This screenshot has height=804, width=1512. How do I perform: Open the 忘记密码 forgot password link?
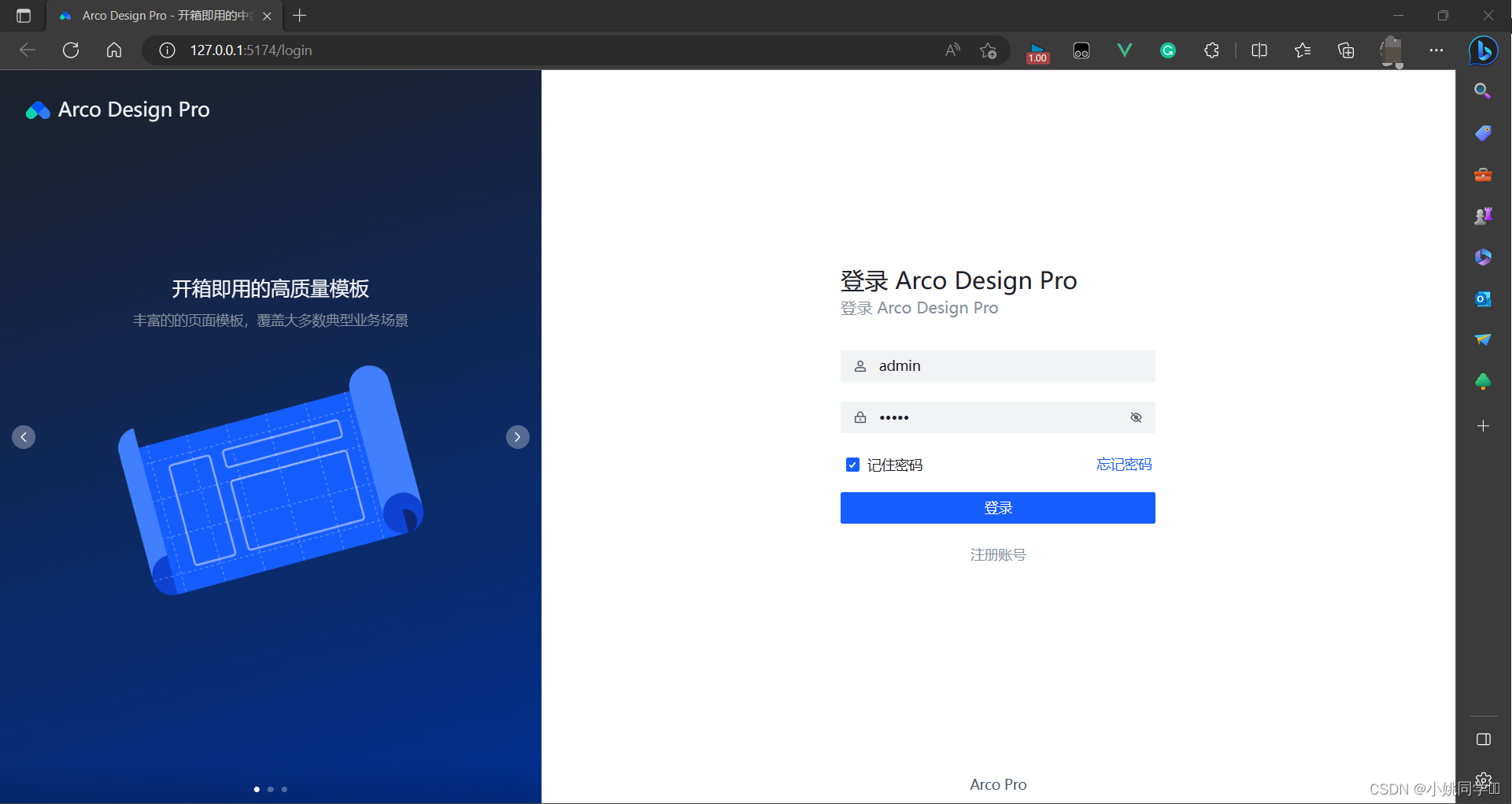click(x=1123, y=465)
